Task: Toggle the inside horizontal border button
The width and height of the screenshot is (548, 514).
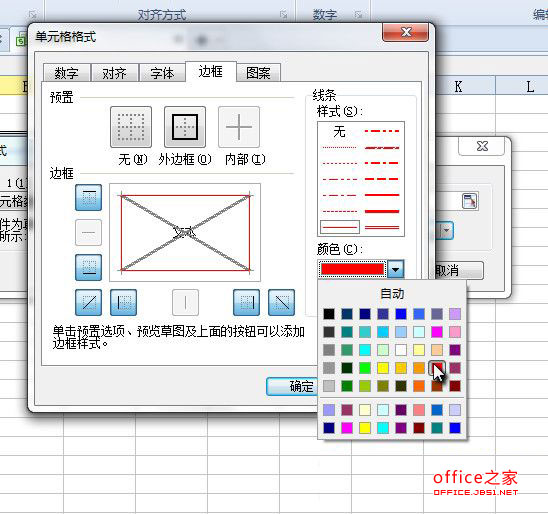Action: (x=88, y=232)
